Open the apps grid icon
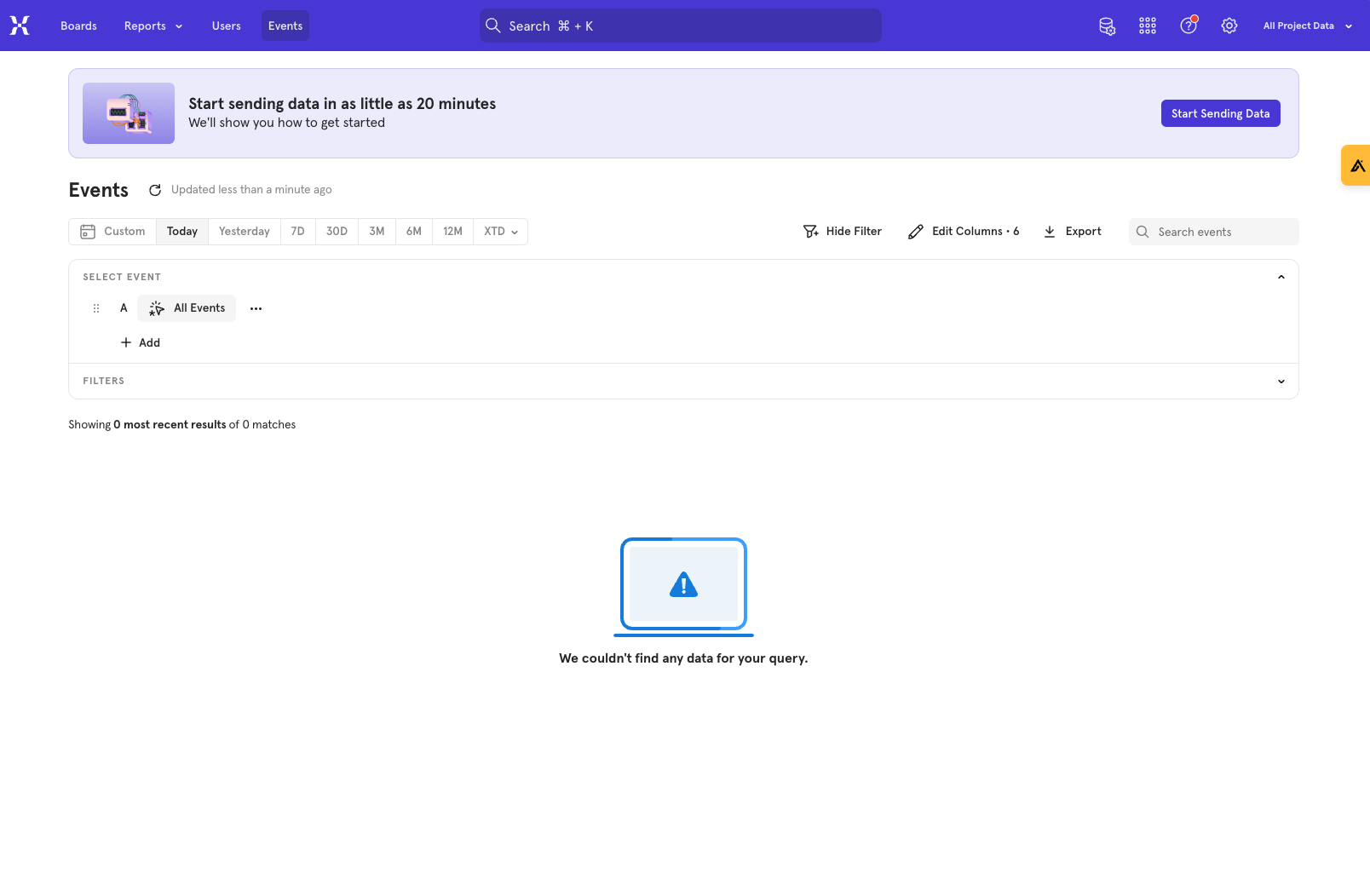 click(1148, 26)
